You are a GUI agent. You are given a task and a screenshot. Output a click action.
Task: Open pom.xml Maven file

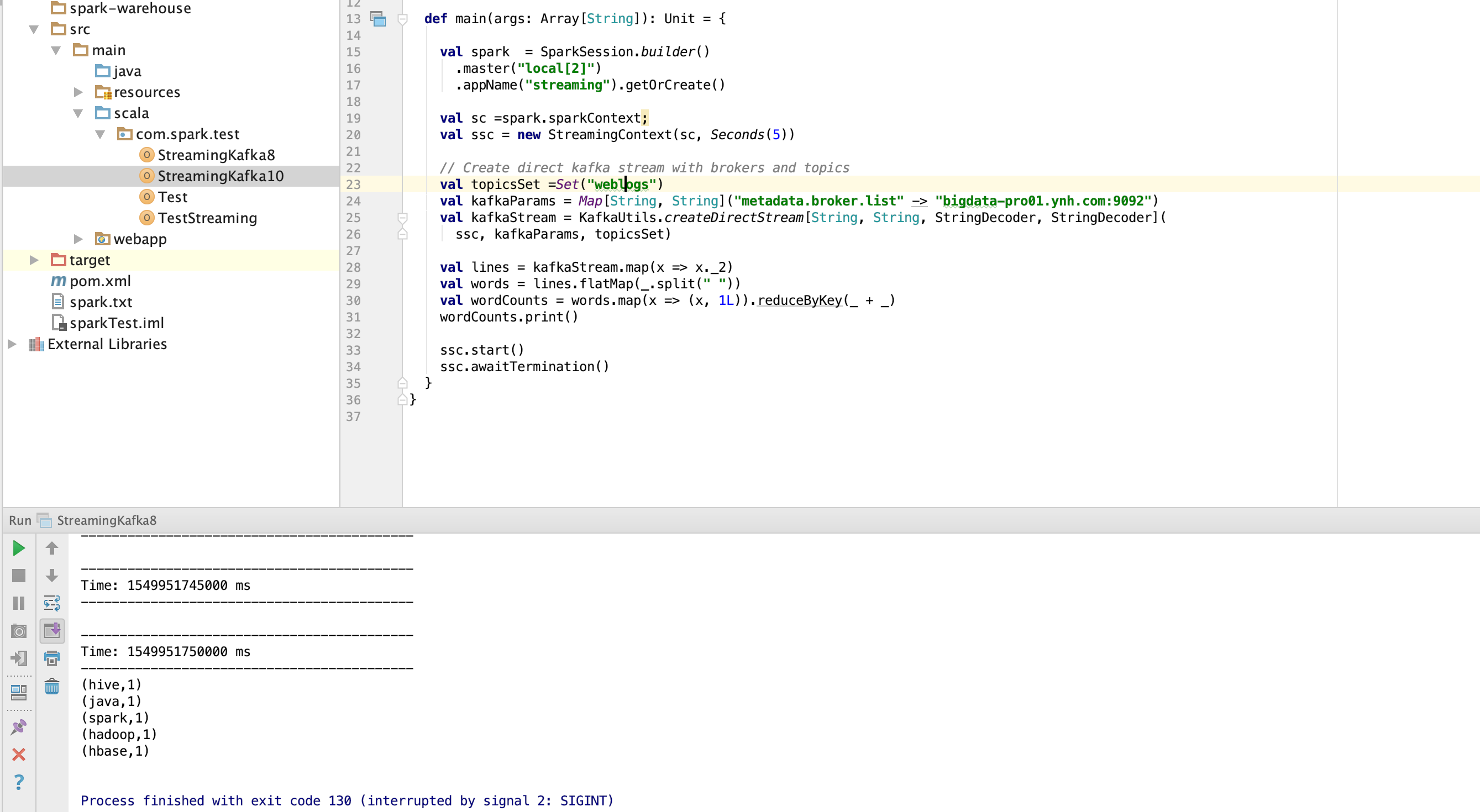click(x=91, y=281)
